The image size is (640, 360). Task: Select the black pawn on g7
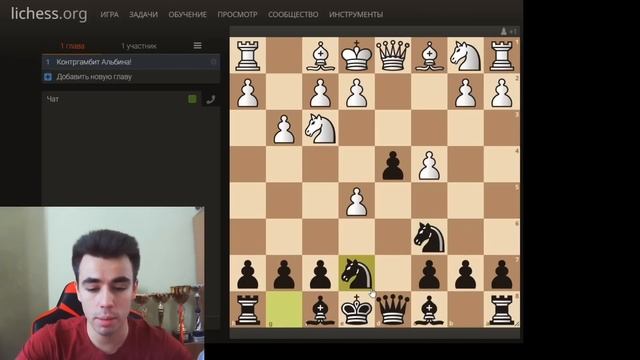coord(284,273)
